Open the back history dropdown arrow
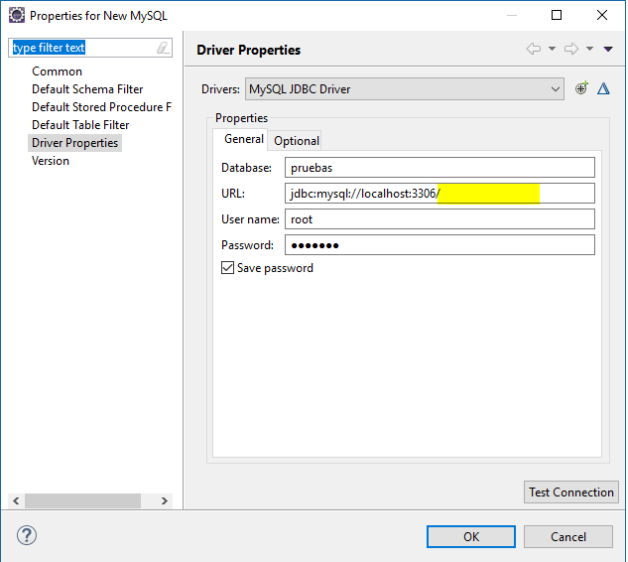Viewport: 628px width, 562px height. pyautogui.click(x=552, y=49)
